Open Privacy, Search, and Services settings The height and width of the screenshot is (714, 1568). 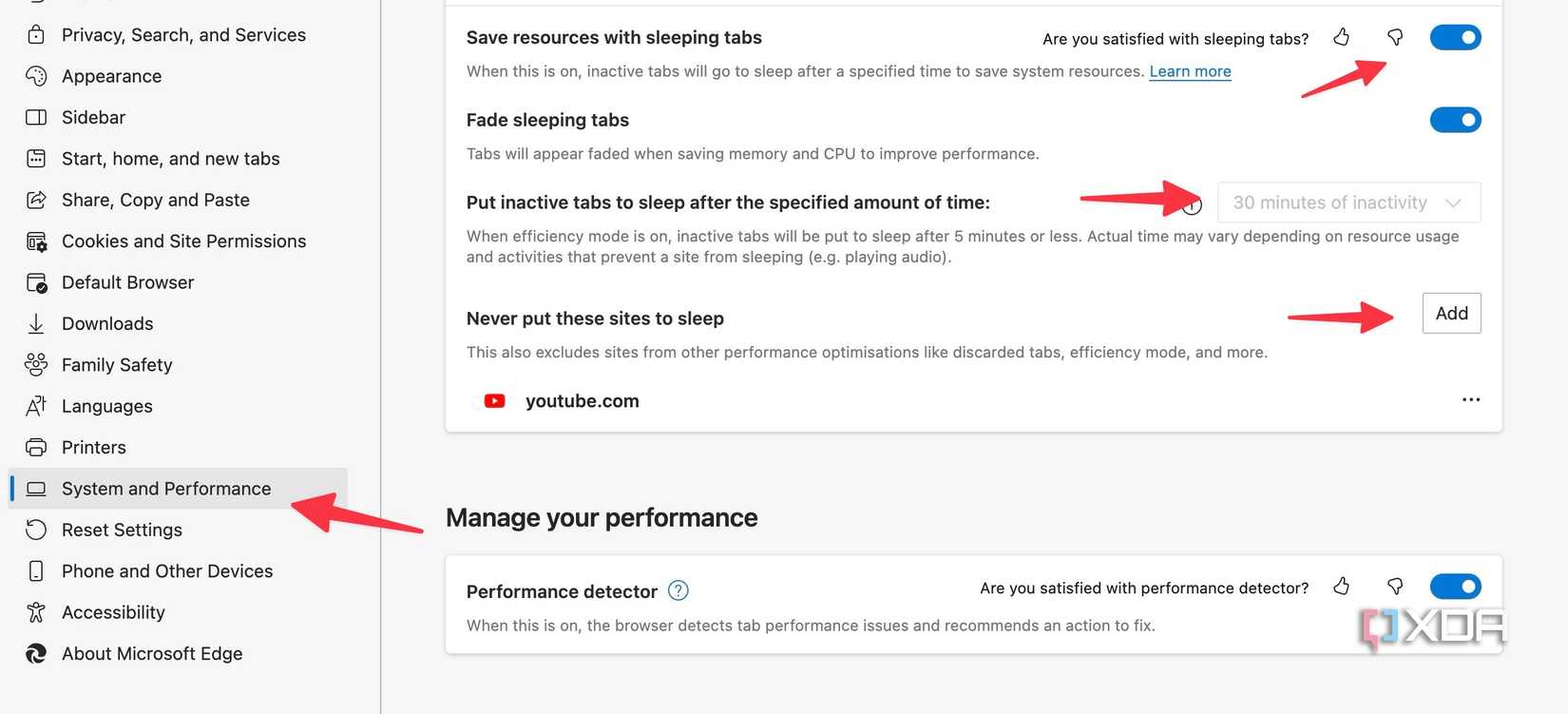[183, 35]
